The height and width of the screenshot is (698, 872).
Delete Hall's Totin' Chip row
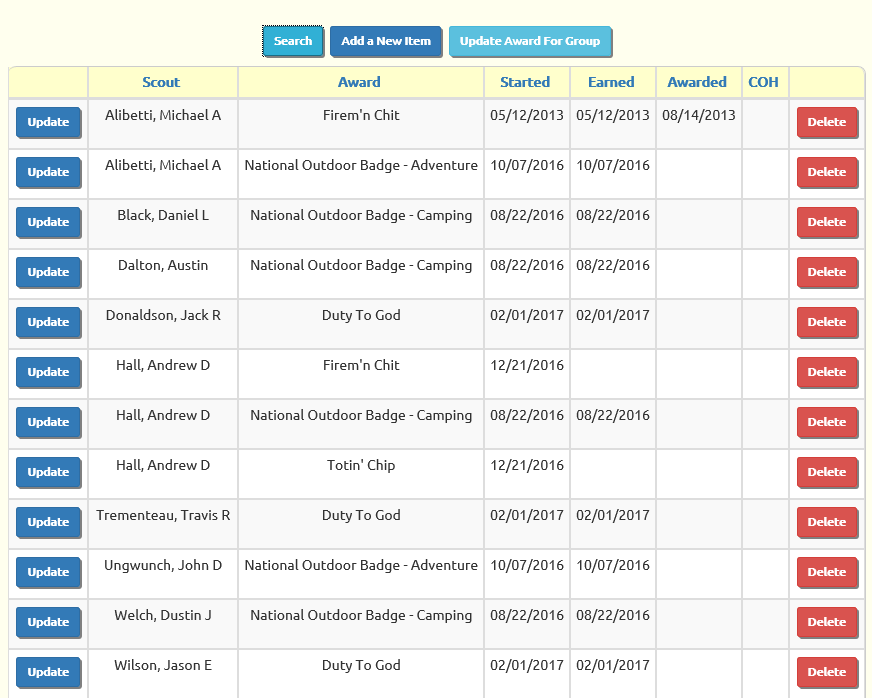pyautogui.click(x=827, y=473)
